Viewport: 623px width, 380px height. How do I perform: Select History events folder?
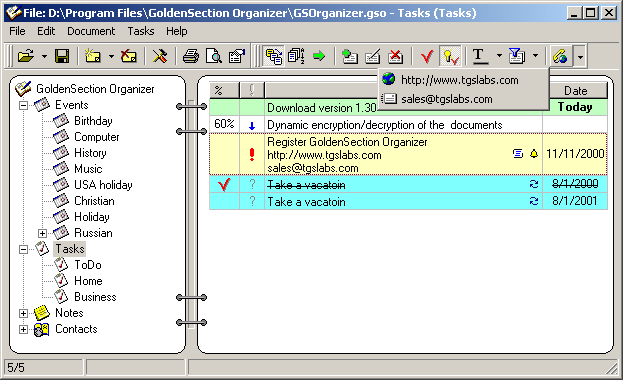pos(90,153)
